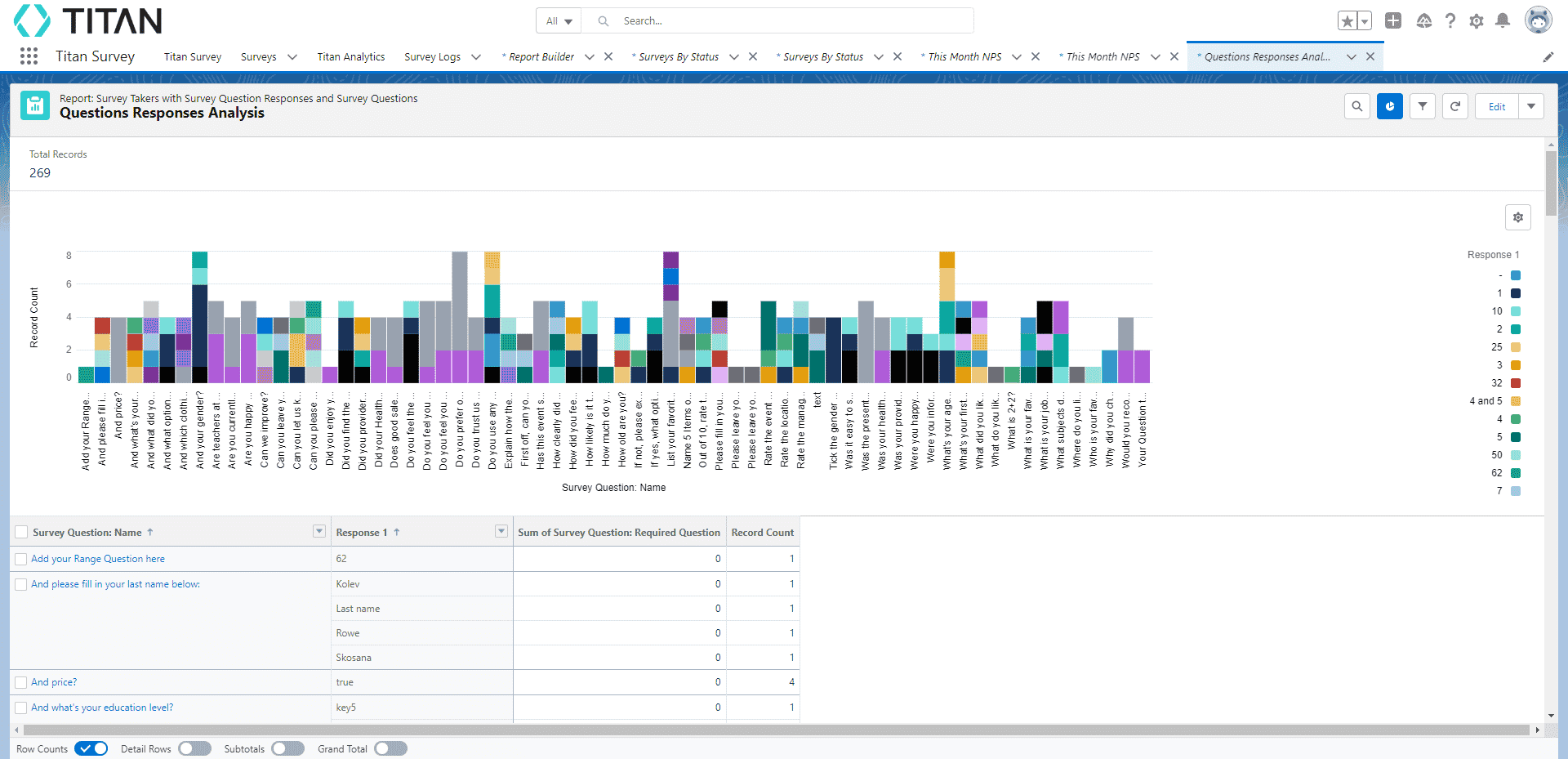Open the chart settings gear on the chart

pos(1518,217)
